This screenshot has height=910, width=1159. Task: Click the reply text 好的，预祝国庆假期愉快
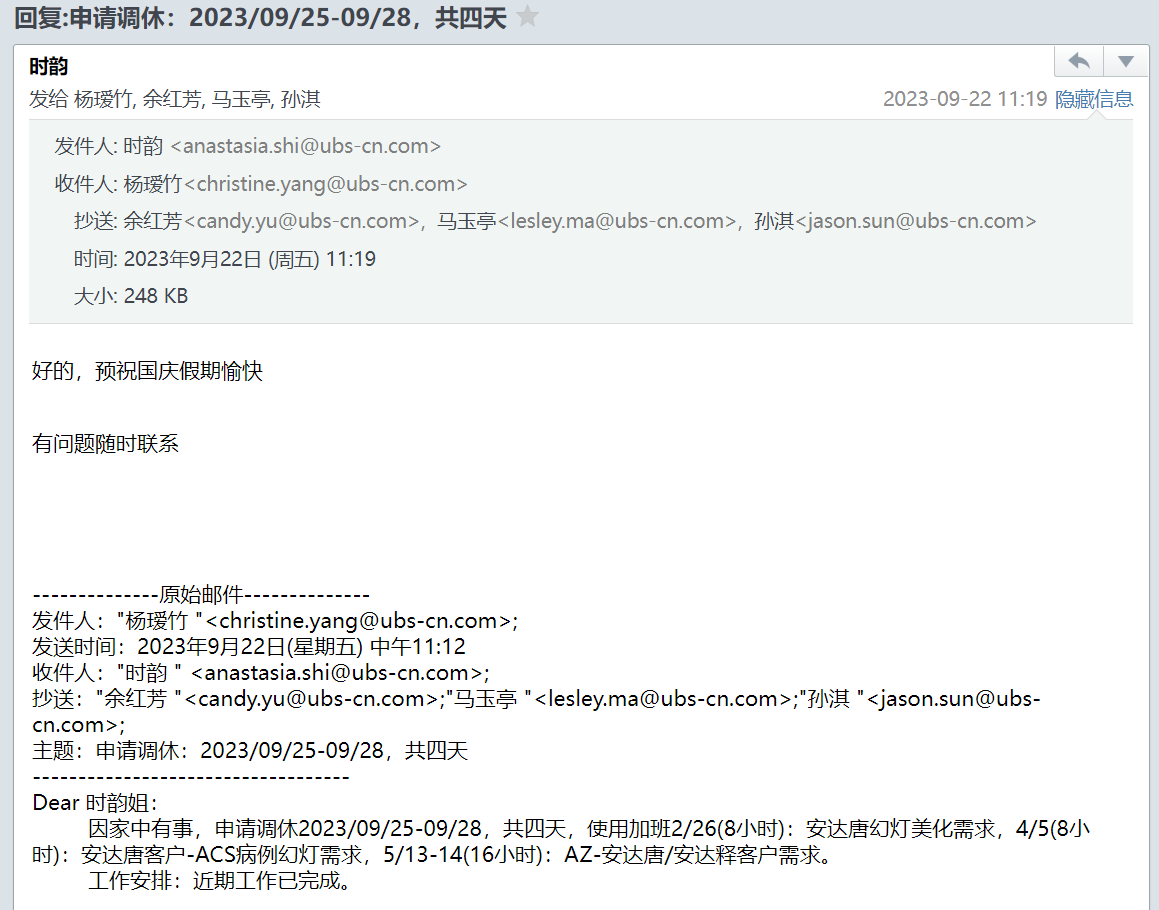pos(147,372)
